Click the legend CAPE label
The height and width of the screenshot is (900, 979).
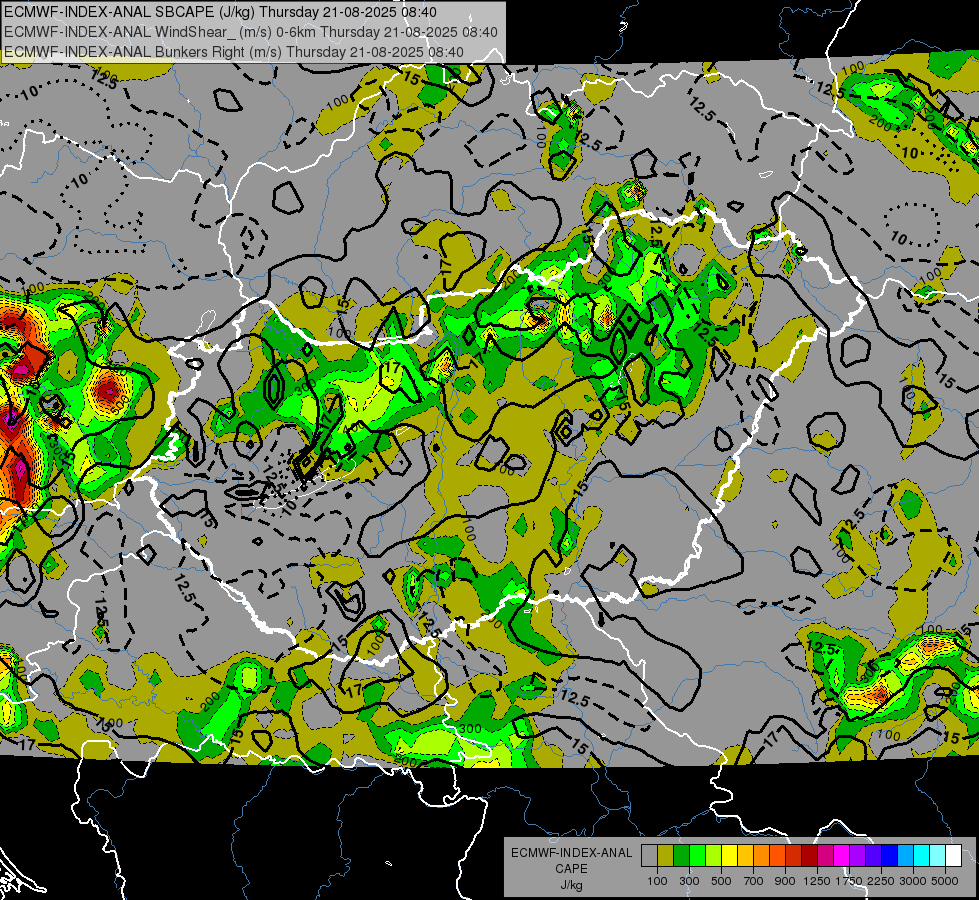tap(572, 868)
